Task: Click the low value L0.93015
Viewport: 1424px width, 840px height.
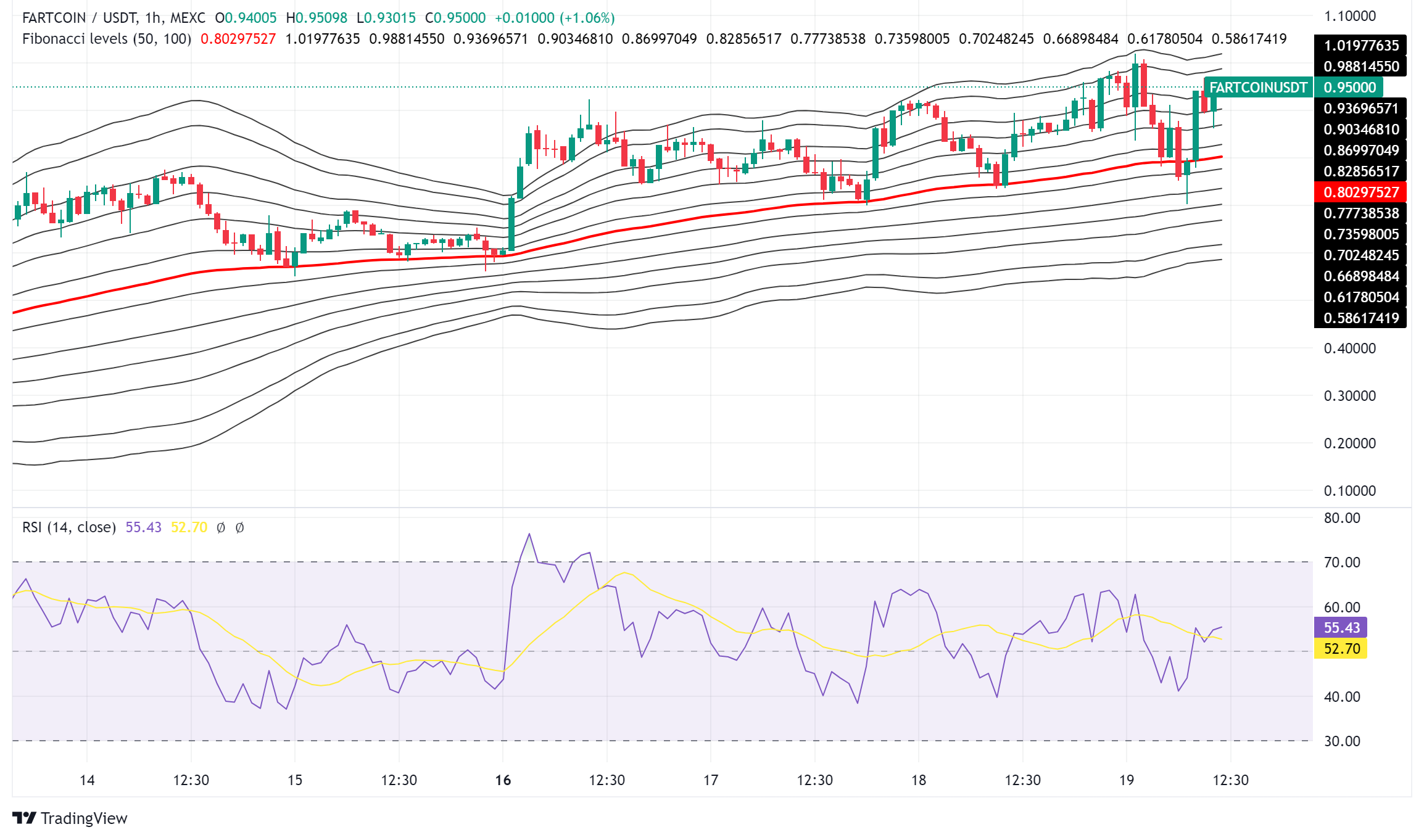Action: point(386,18)
